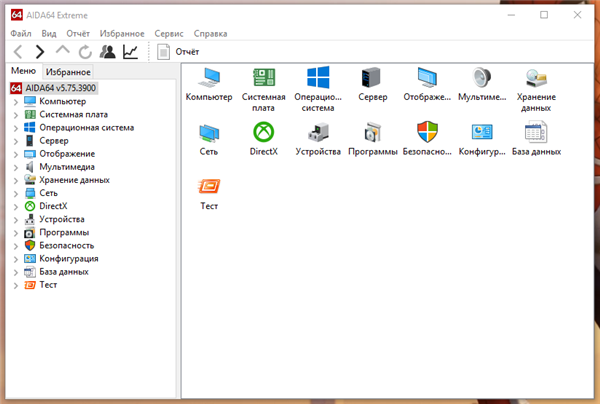Open the Тест benchmark icon in right pane
Screen dimensions: 600x404
209,186
